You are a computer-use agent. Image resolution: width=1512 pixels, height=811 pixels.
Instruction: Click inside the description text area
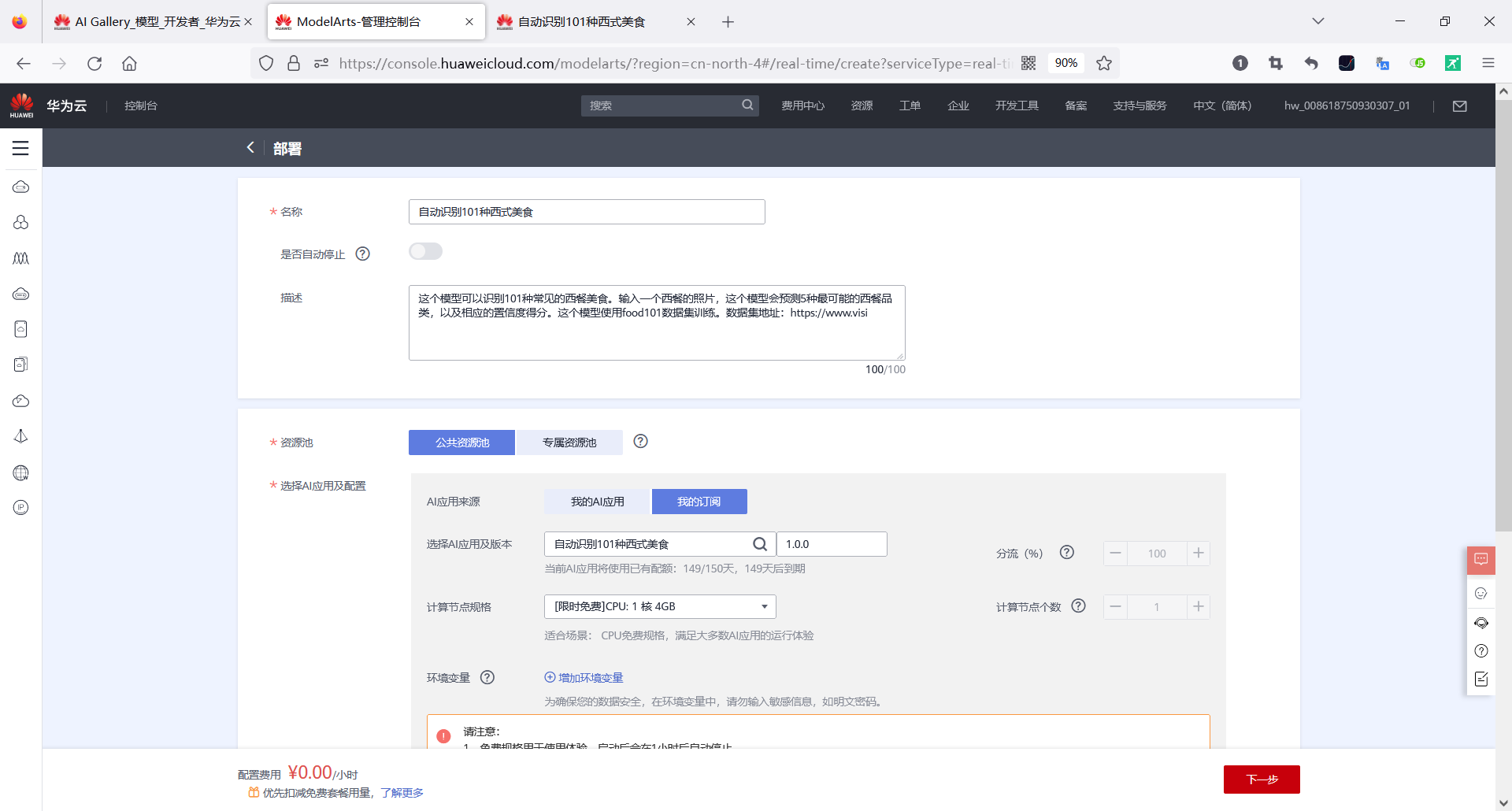656,323
